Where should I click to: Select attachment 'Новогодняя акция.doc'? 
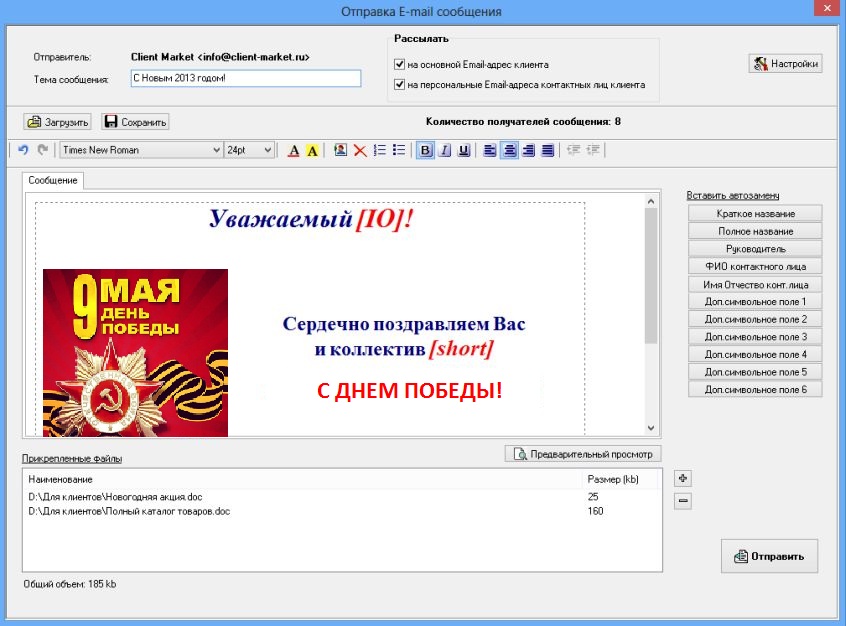(115, 497)
